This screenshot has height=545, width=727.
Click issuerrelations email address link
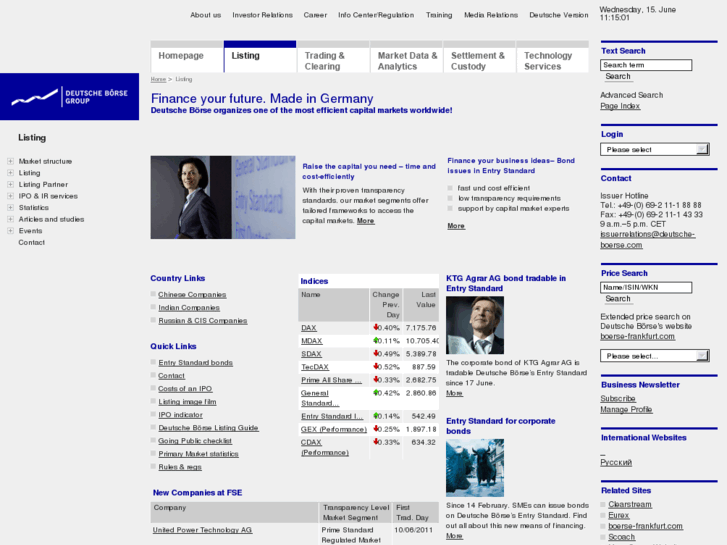(647, 239)
